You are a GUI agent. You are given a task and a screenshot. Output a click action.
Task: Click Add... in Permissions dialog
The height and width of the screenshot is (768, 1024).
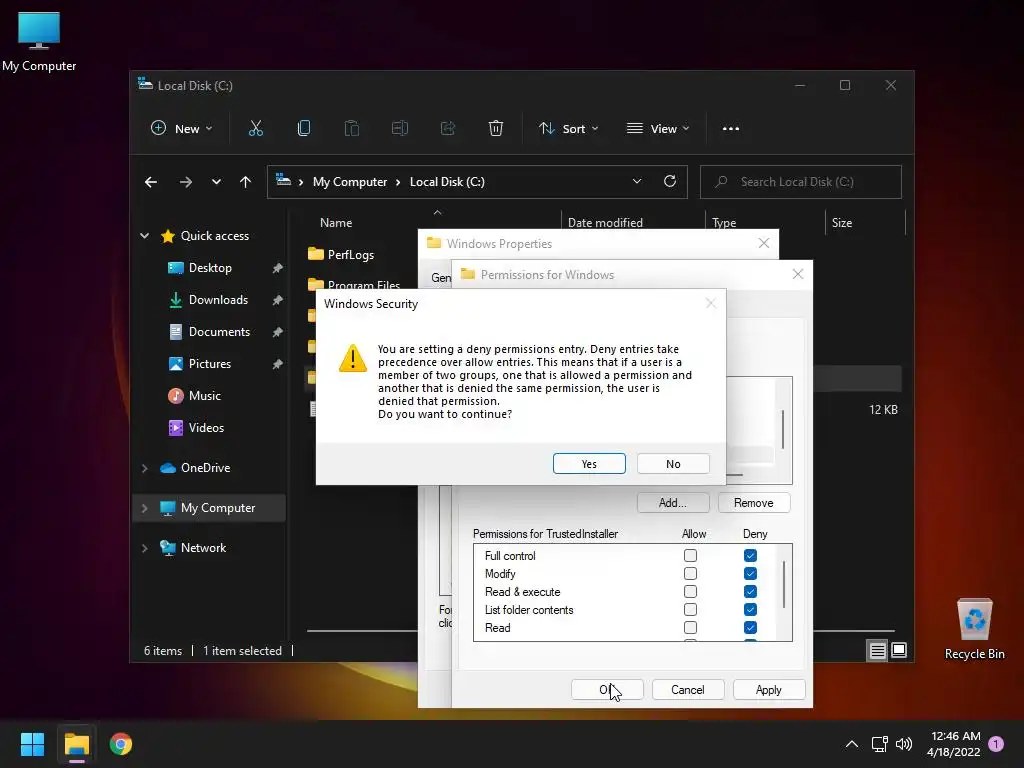point(673,503)
